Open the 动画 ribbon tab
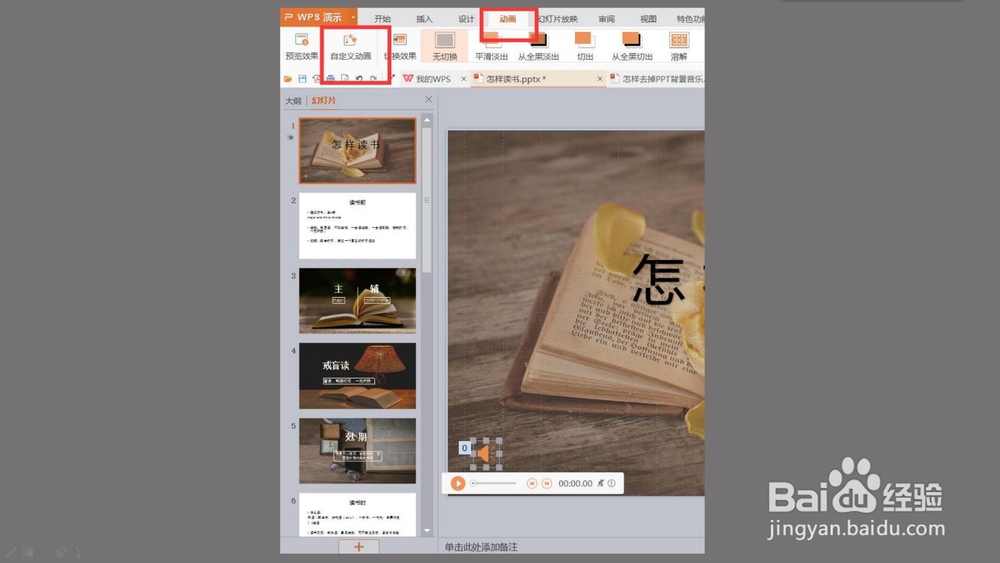 [x=508, y=19]
